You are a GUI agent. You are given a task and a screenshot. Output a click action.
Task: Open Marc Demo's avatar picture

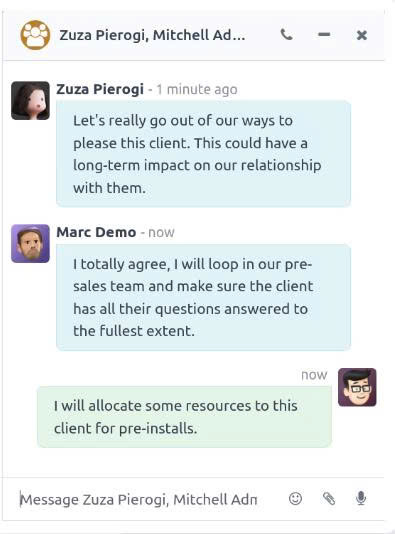pyautogui.click(x=30, y=244)
